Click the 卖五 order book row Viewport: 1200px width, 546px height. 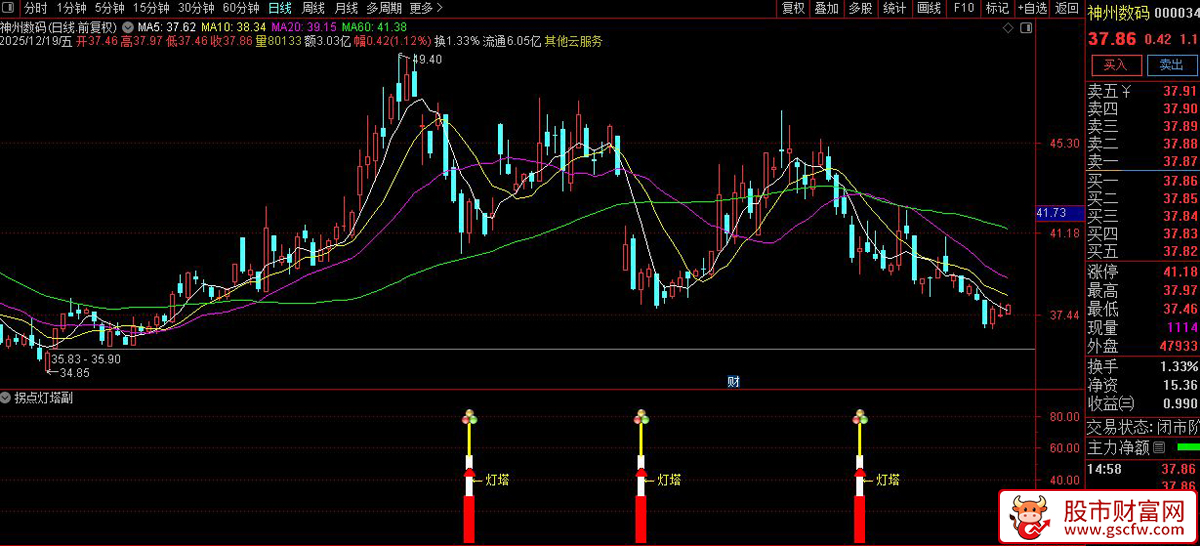point(1143,91)
